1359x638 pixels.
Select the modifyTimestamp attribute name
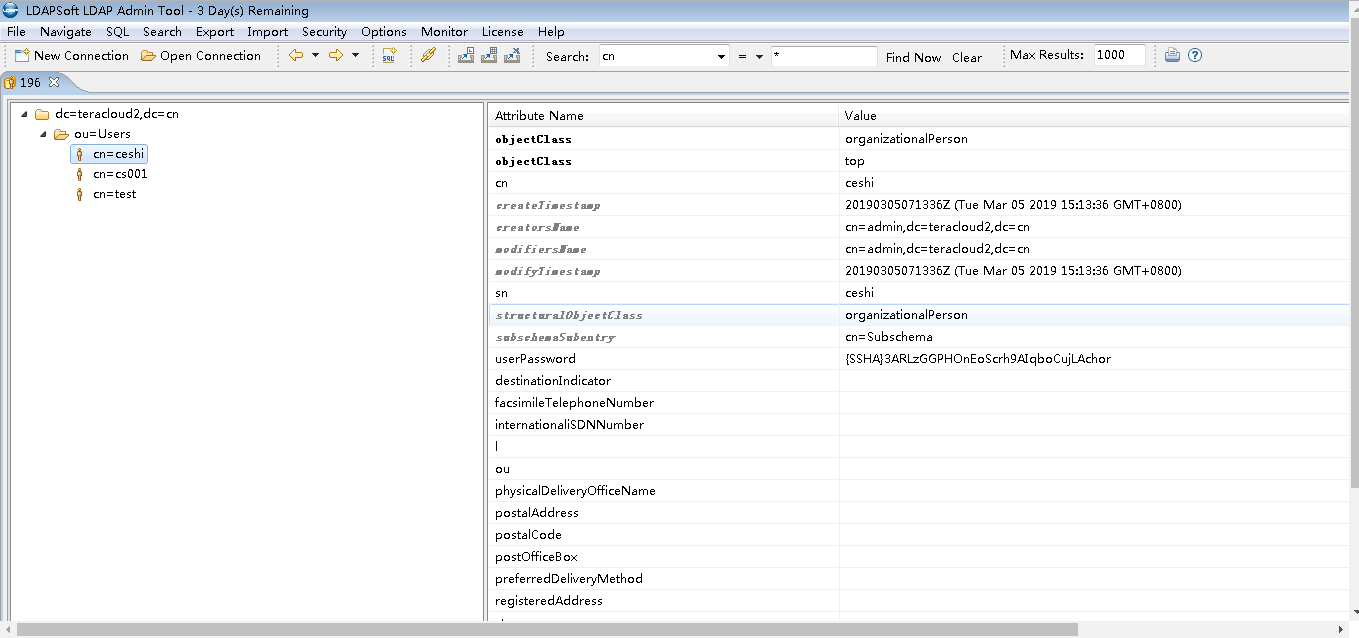click(x=548, y=271)
